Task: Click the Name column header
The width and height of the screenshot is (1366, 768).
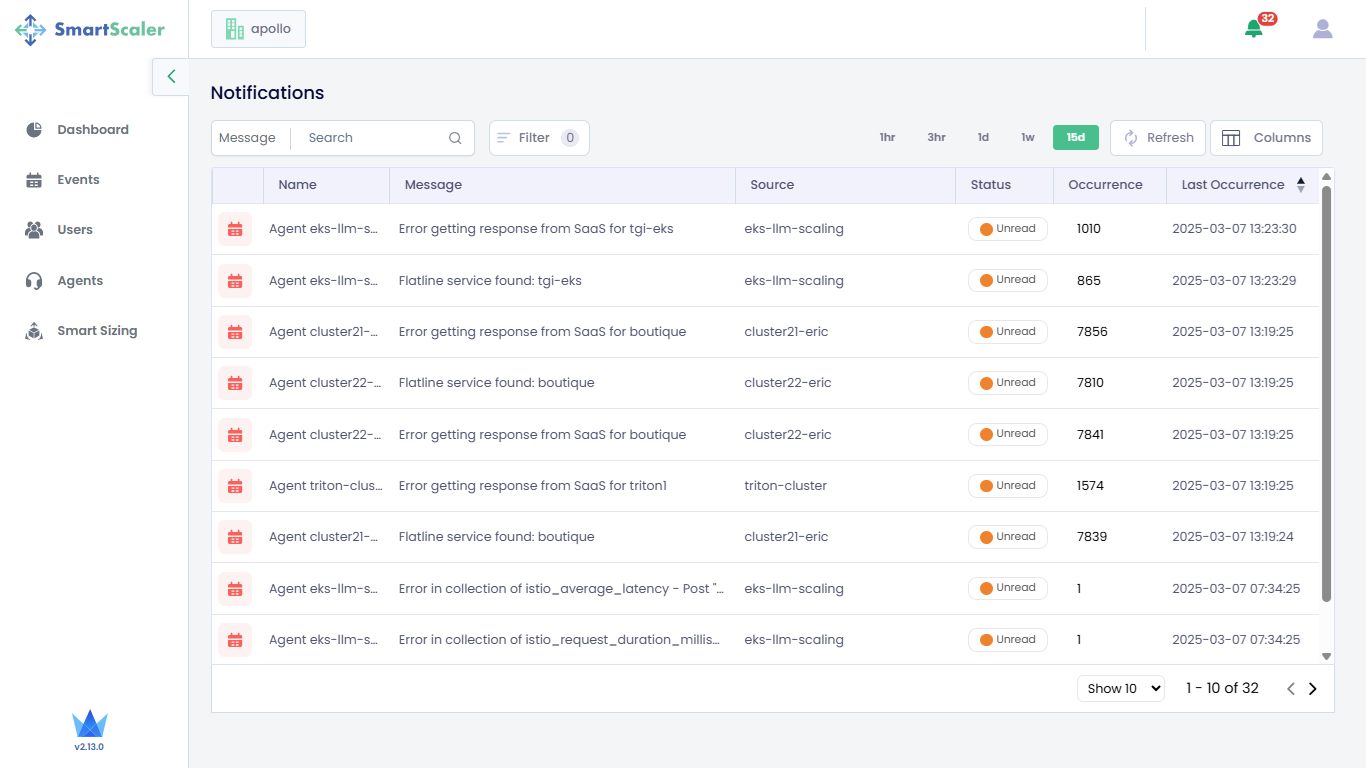Action: (326, 185)
